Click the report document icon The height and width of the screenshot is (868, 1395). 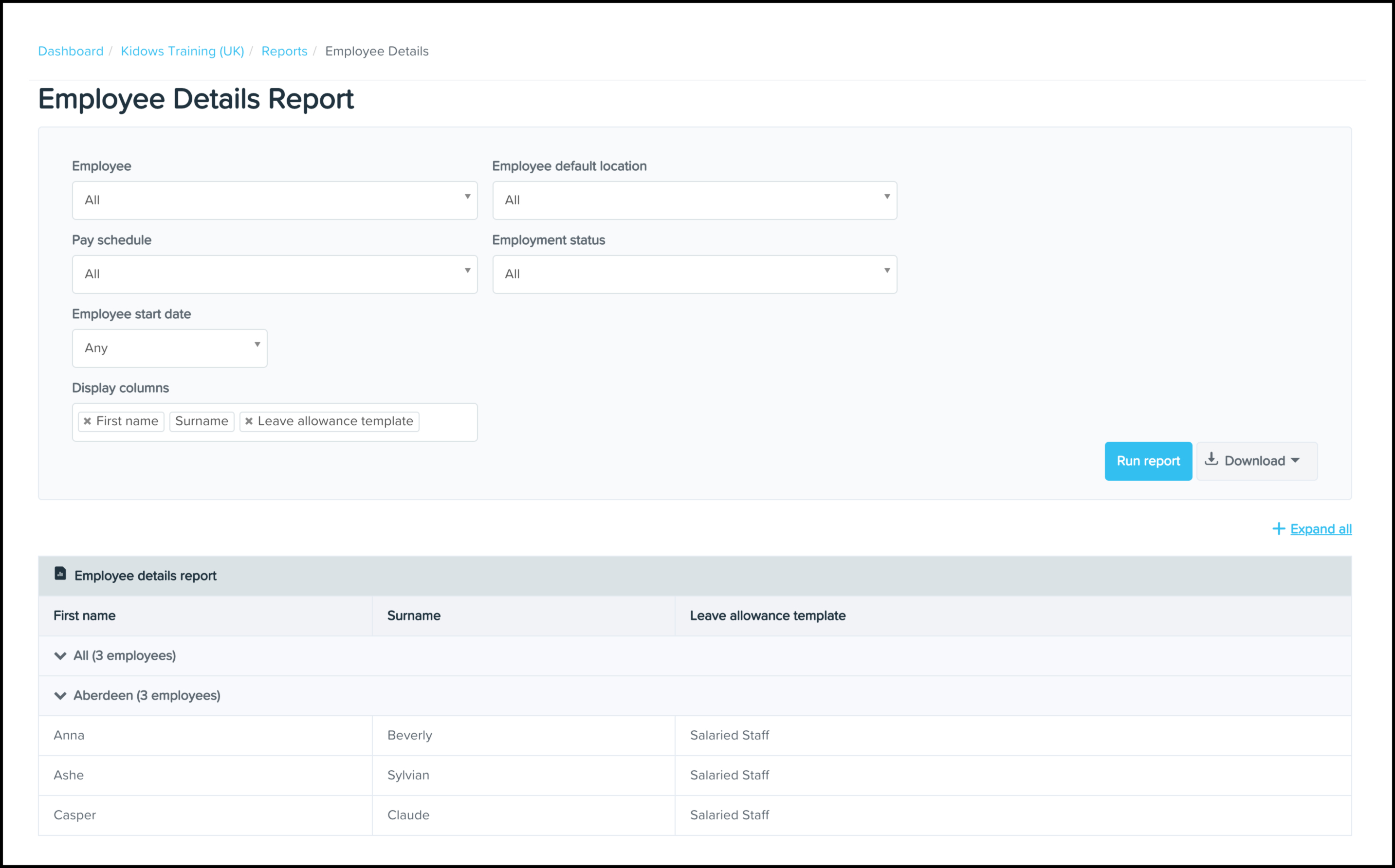point(60,574)
